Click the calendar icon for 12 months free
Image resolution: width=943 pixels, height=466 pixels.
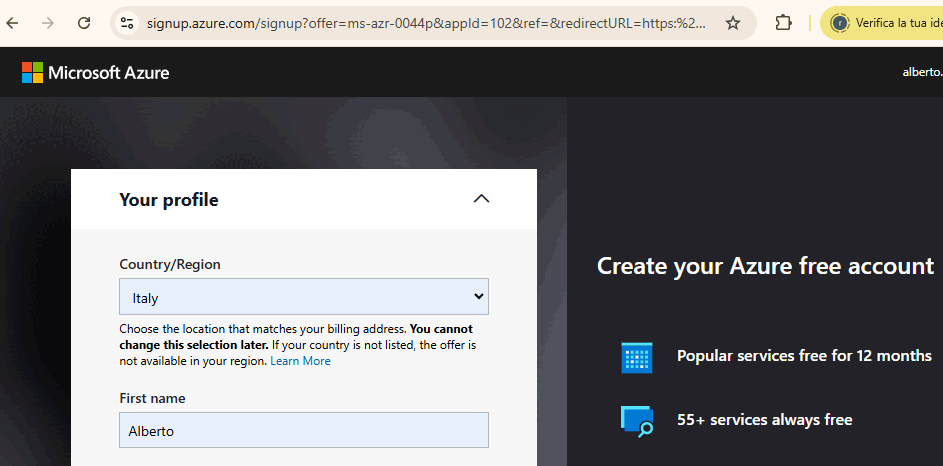point(636,357)
